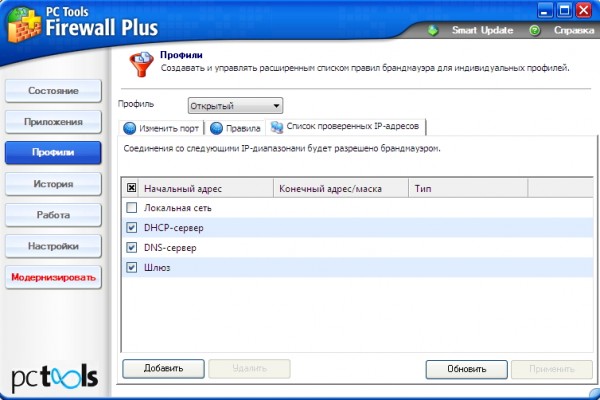Viewport: 600px width, 400px height.
Task: Click the Обновить button
Action: pyautogui.click(x=466, y=369)
